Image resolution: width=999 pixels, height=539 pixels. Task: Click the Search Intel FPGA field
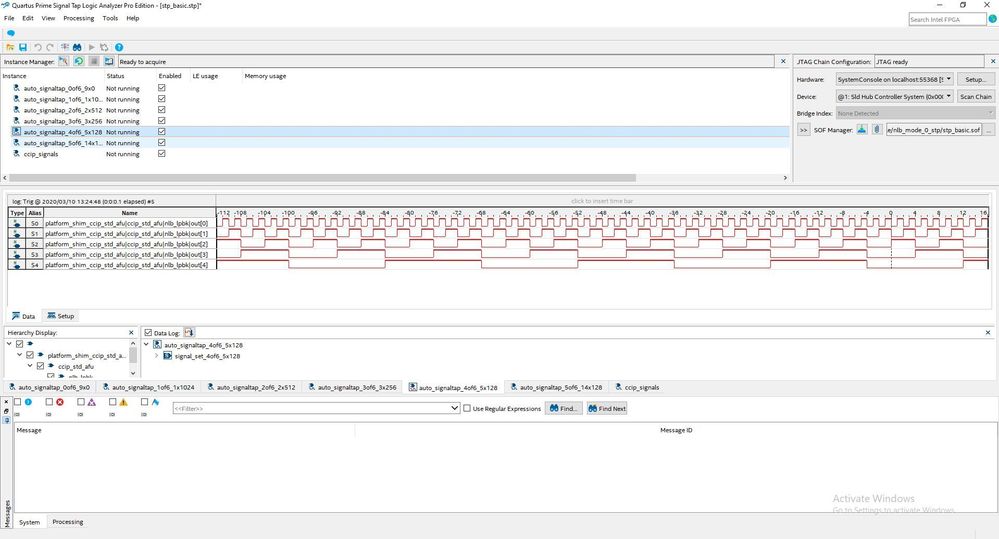click(947, 20)
